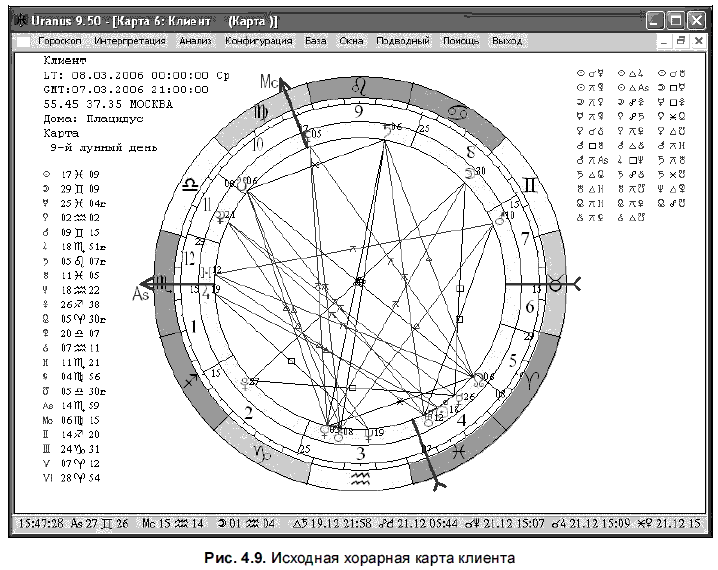Open the Конфигурация menu
Image resolution: width=718 pixels, height=570 pixels.
pyautogui.click(x=258, y=41)
